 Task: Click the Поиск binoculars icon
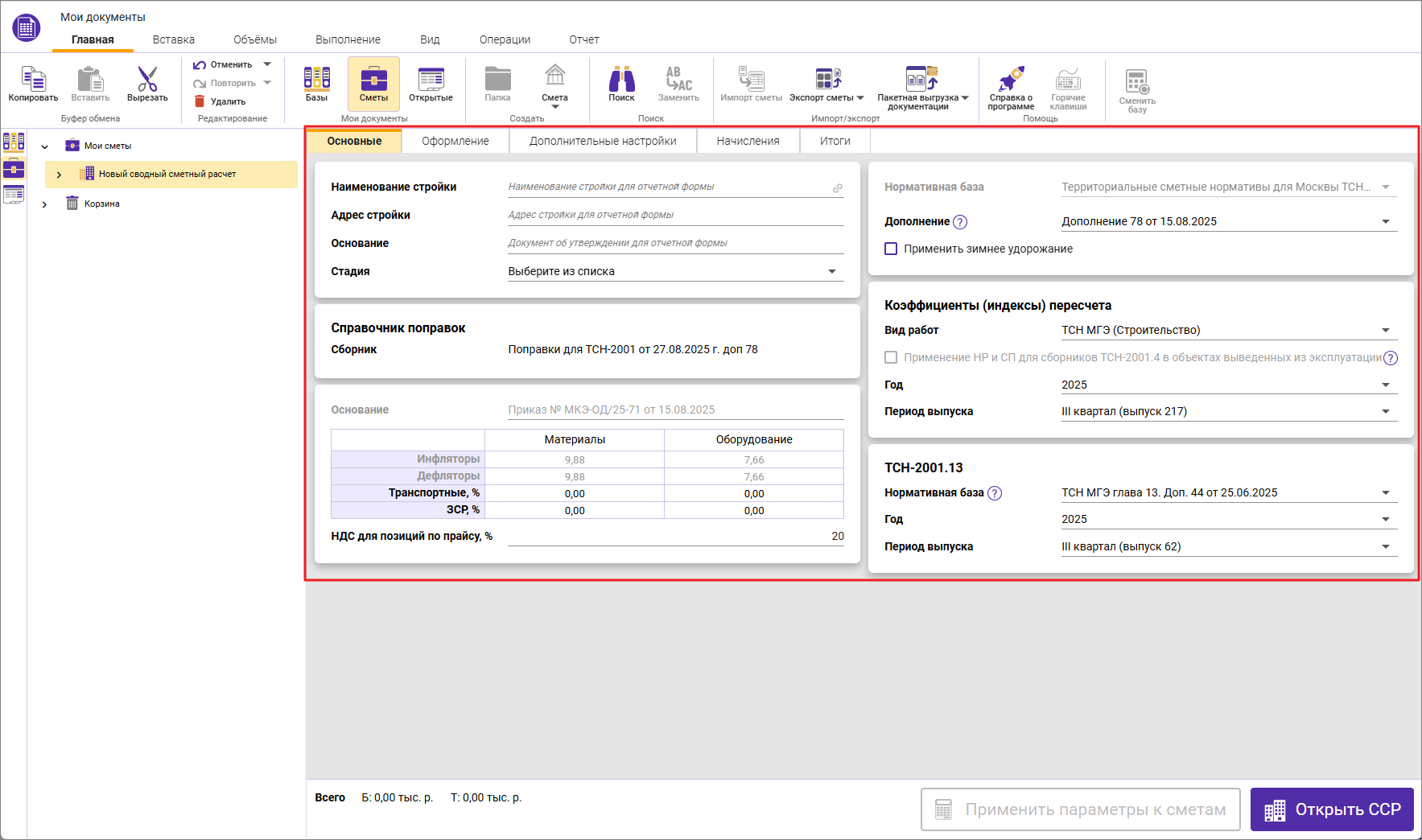621,80
